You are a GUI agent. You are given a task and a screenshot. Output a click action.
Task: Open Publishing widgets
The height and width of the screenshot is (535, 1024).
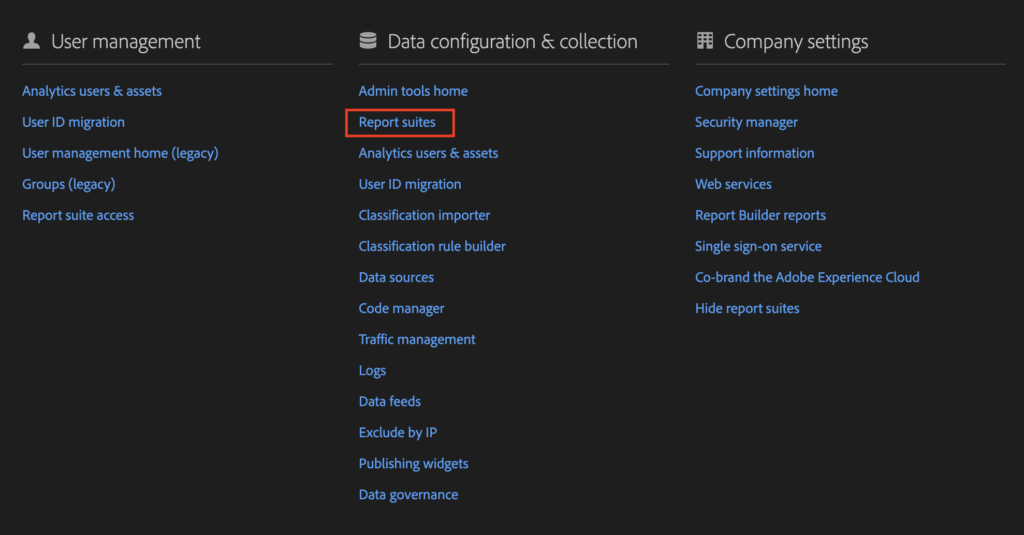coord(413,463)
